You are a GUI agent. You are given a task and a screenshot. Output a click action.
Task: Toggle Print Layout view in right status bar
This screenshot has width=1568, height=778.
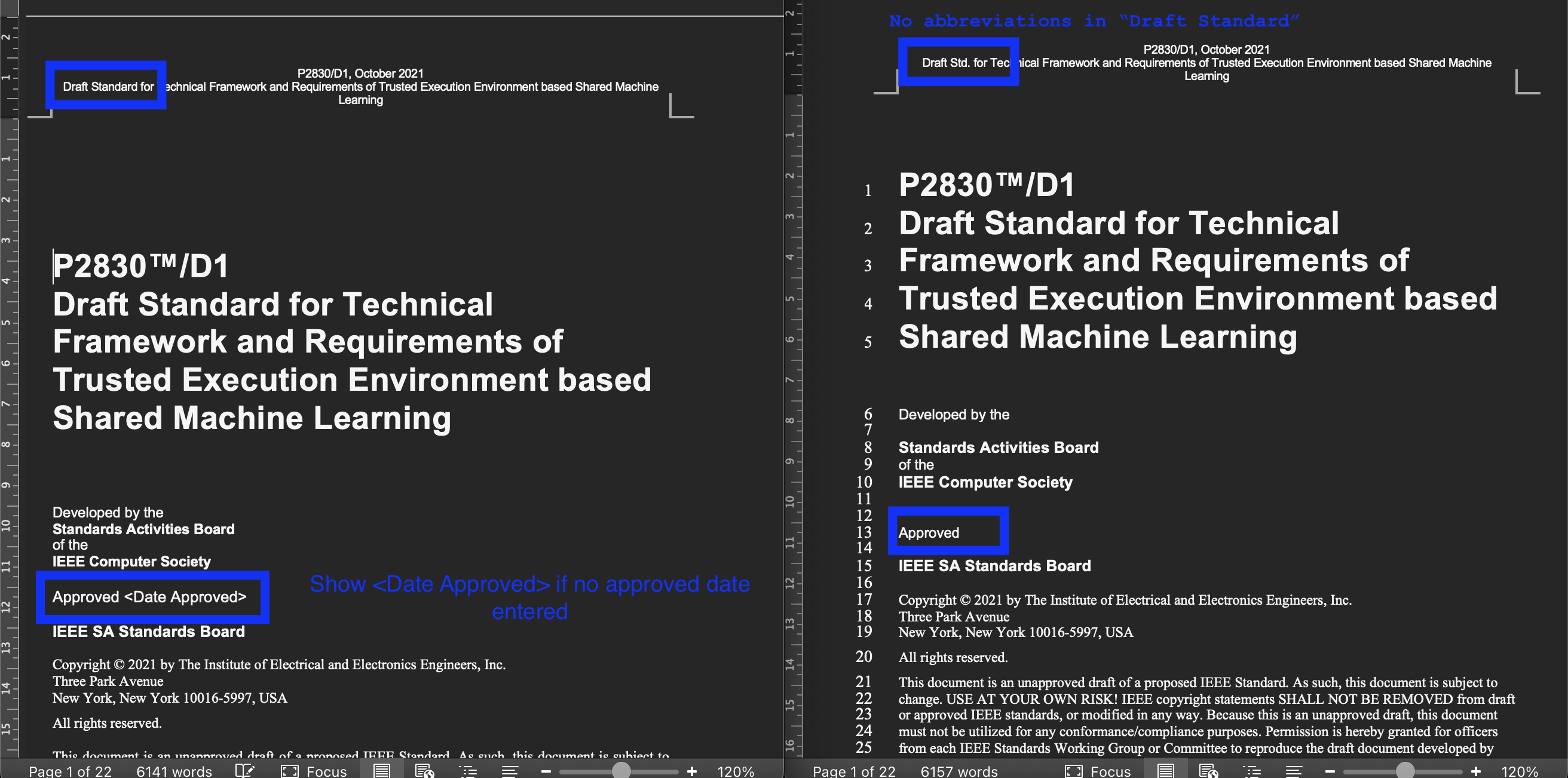tap(1166, 770)
